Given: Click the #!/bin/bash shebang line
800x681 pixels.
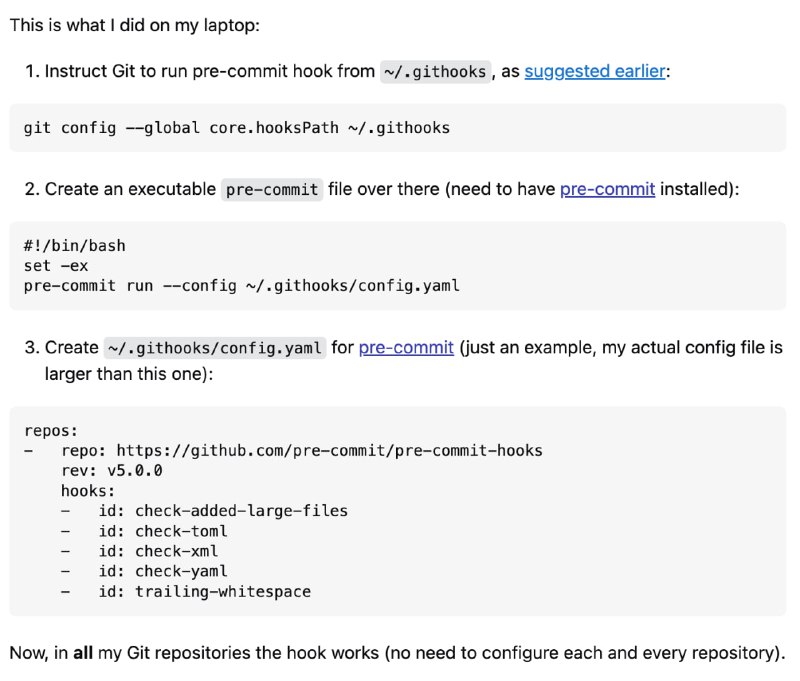Looking at the screenshot, I should point(74,245).
